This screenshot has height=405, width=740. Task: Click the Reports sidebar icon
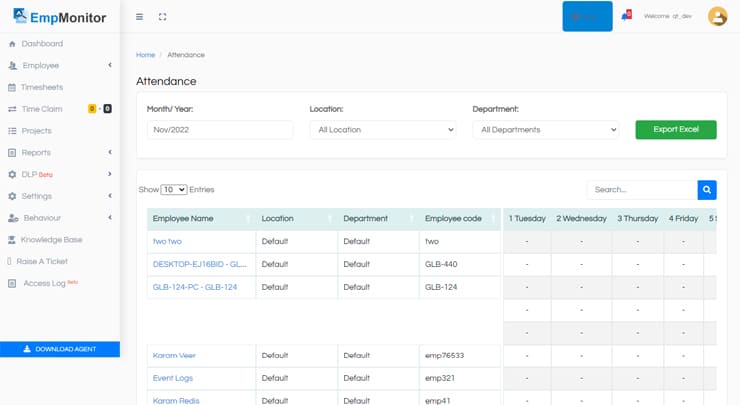12,152
